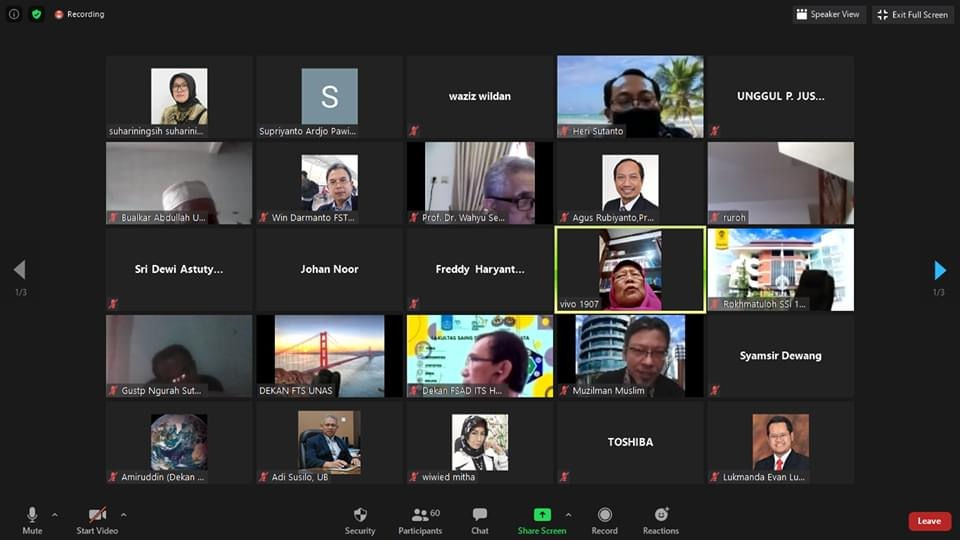Open the Reactions emoji icon
This screenshot has height=540, width=960.
661,514
